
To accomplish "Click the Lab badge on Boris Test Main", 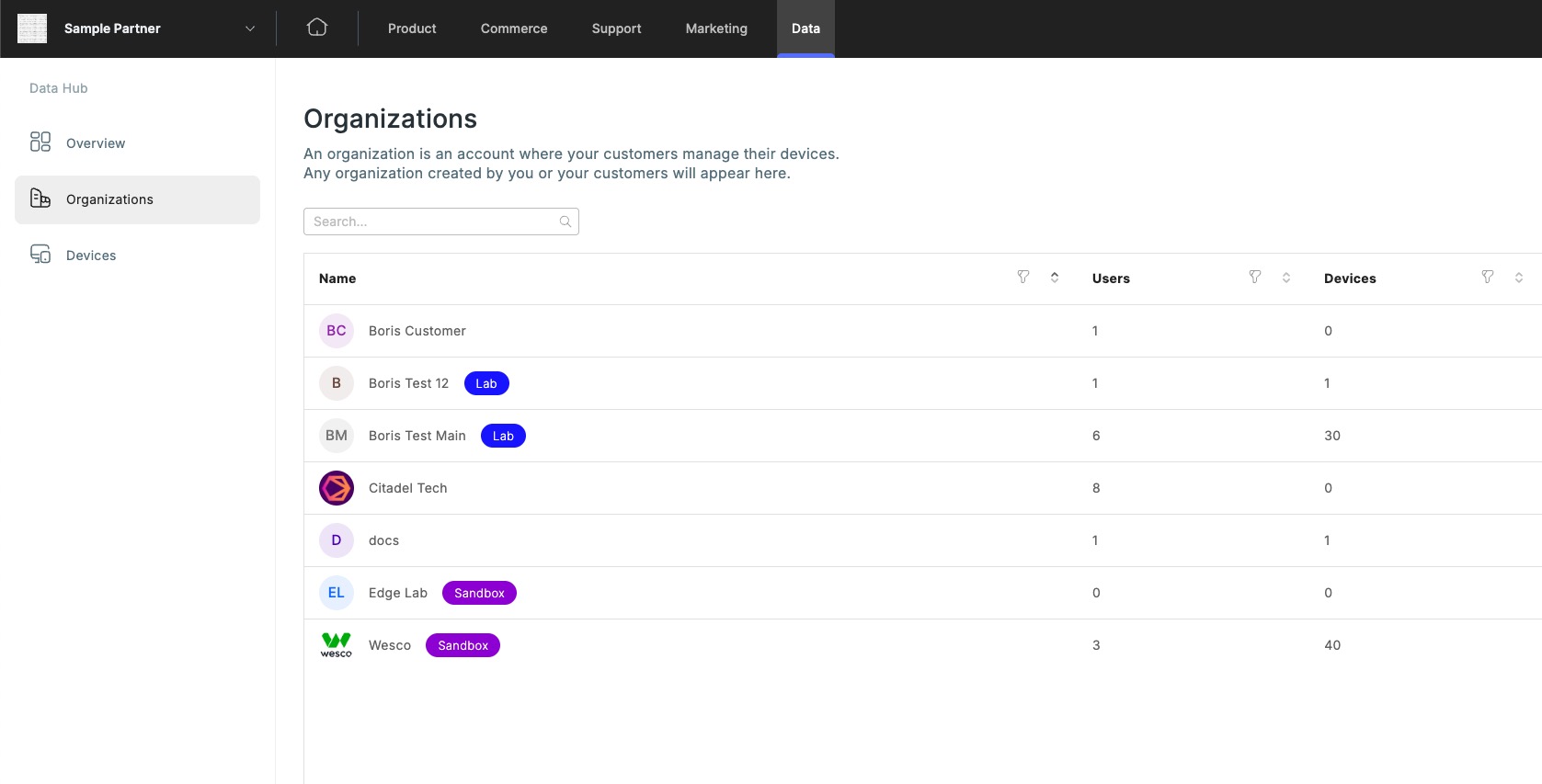I will click(503, 436).
